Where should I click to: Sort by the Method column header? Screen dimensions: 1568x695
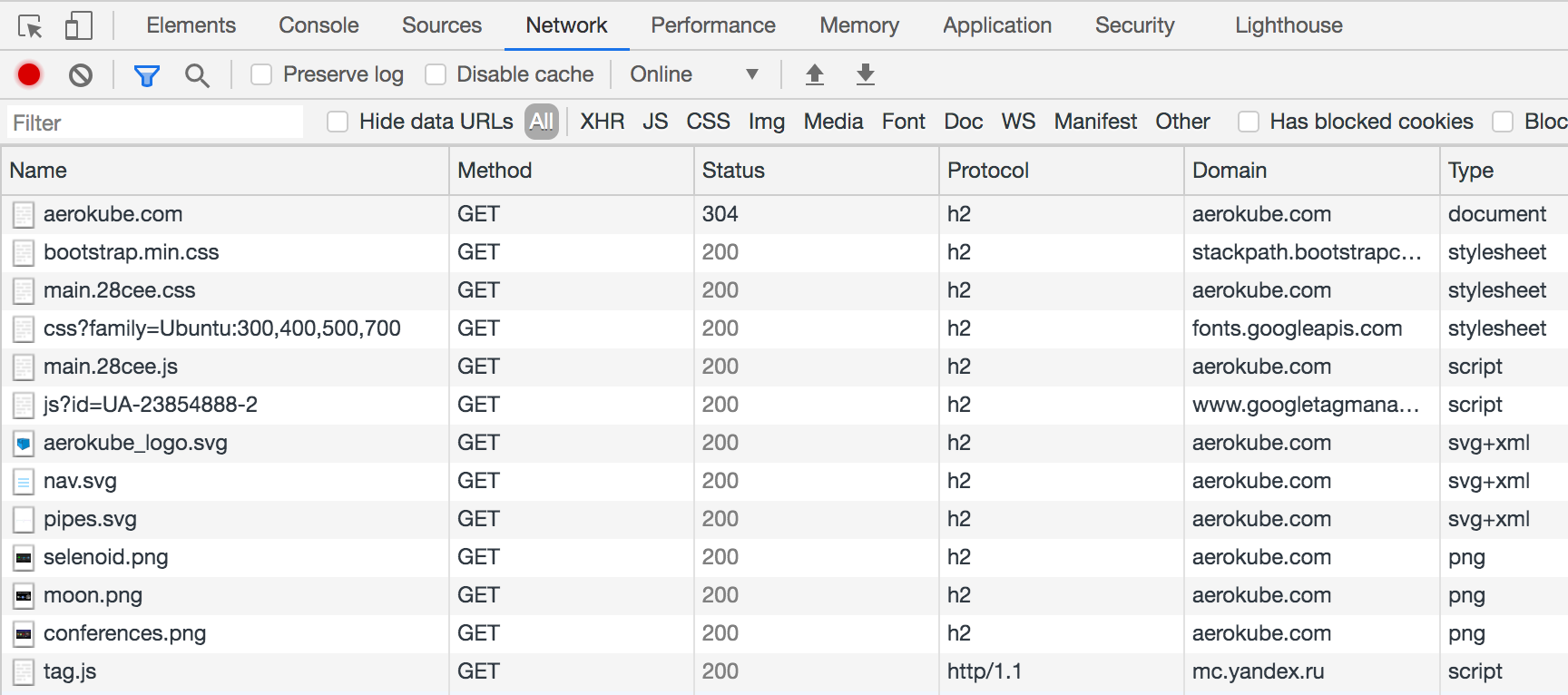point(572,171)
